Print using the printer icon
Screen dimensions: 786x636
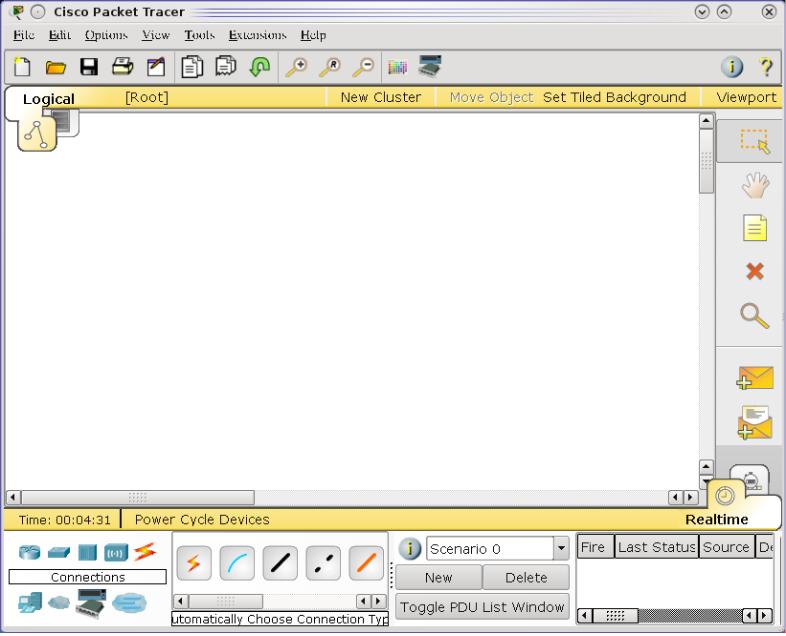click(x=122, y=66)
